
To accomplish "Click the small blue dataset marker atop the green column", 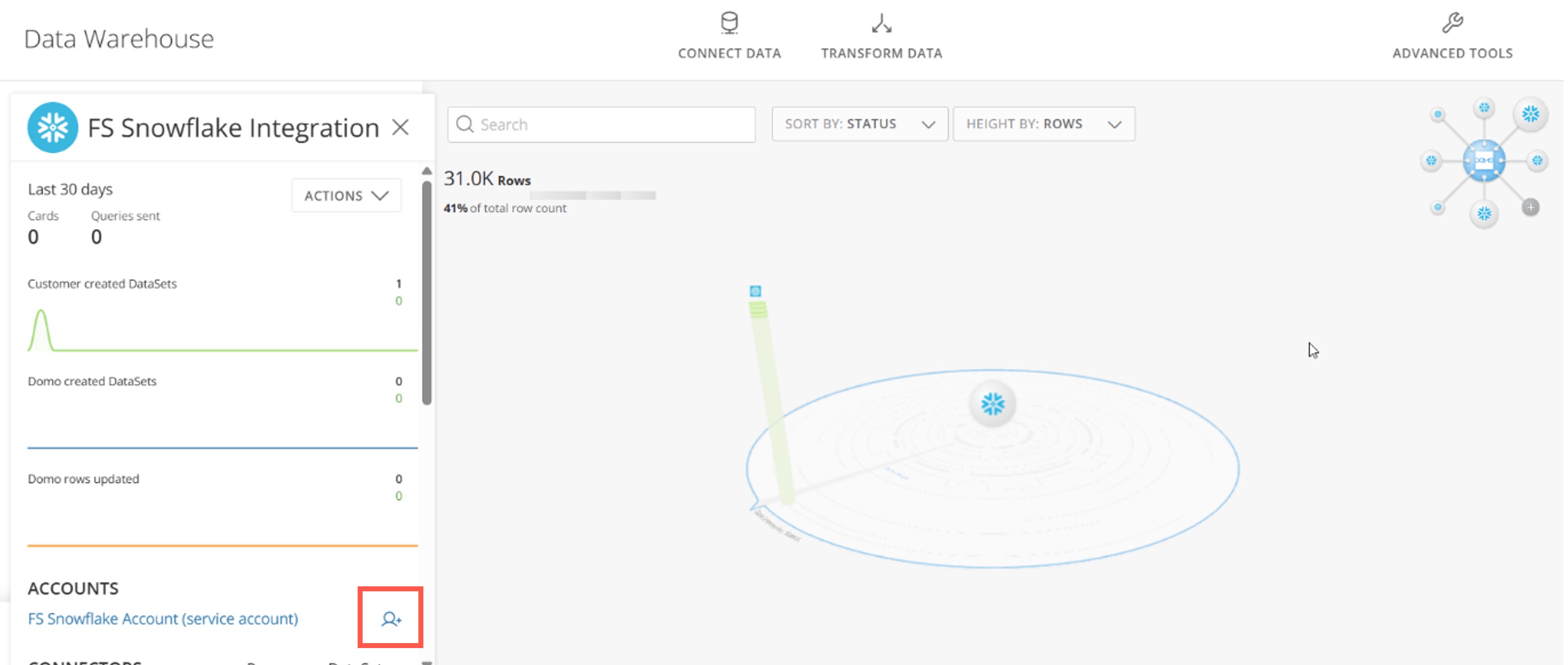I will pyautogui.click(x=756, y=291).
